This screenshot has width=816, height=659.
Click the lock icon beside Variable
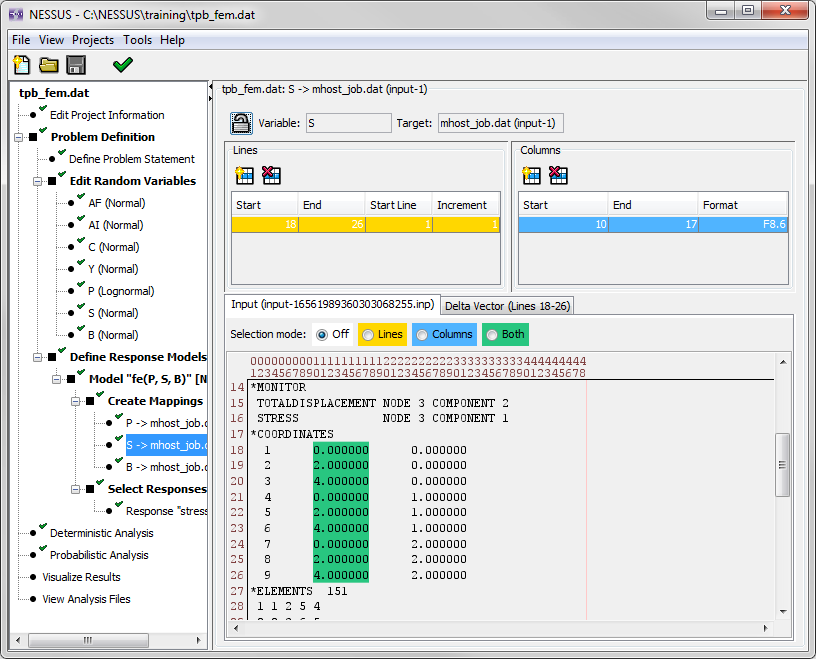pos(242,123)
